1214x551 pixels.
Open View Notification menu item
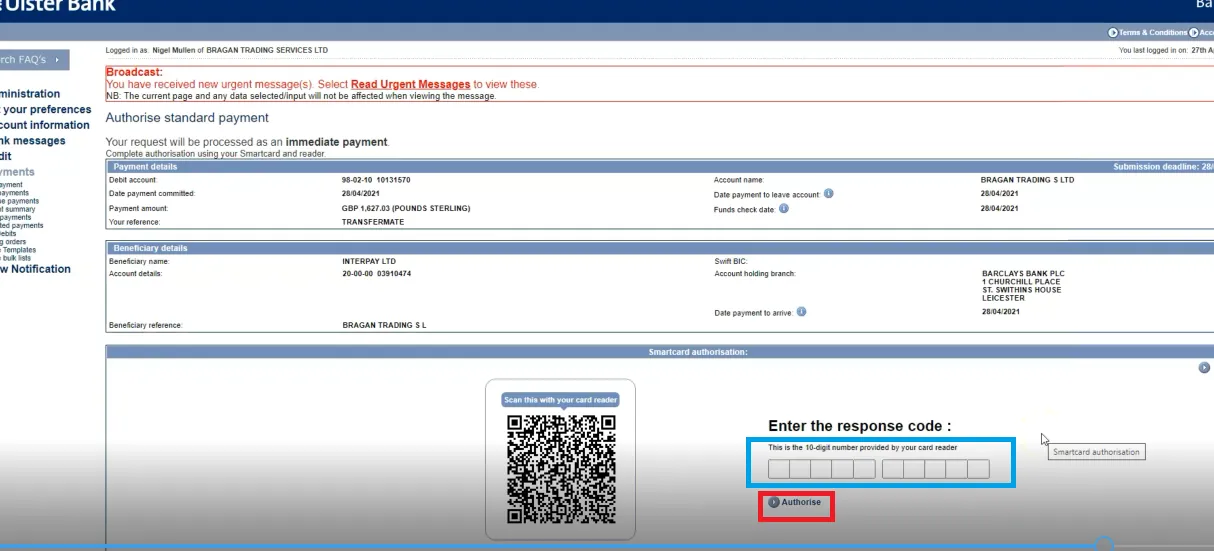[35, 269]
